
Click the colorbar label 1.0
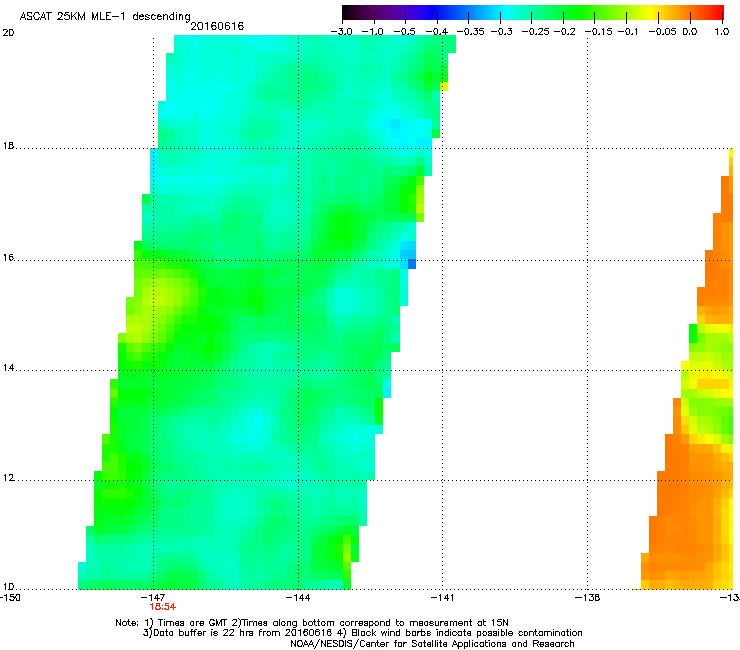point(722,32)
